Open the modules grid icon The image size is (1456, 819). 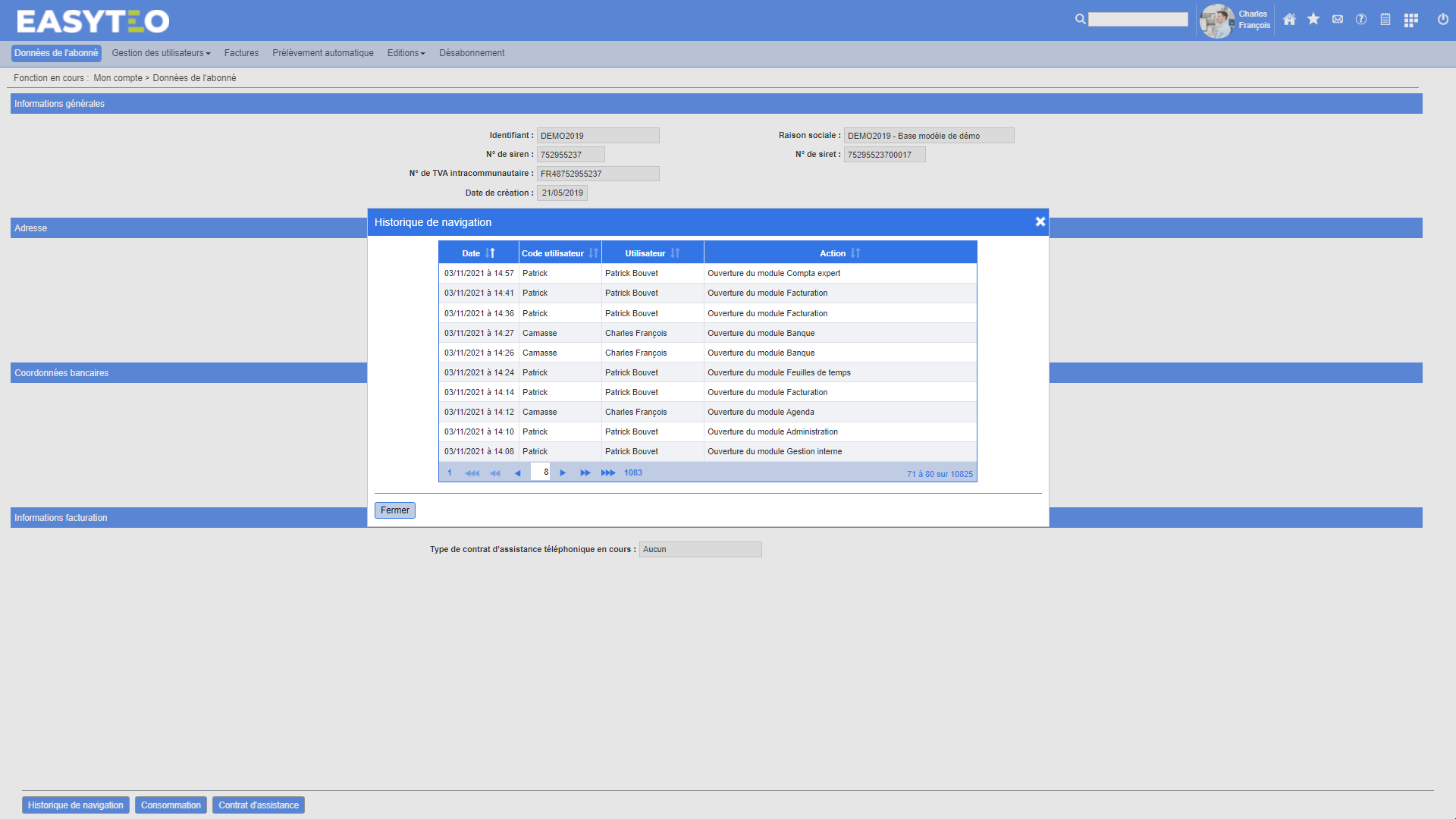point(1410,20)
